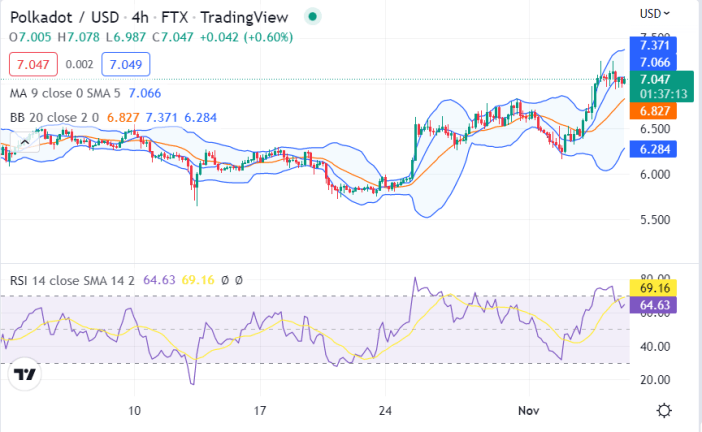The image size is (702, 432).
Task: Select the RSI 14 close indicator legend
Action: (x=72, y=281)
